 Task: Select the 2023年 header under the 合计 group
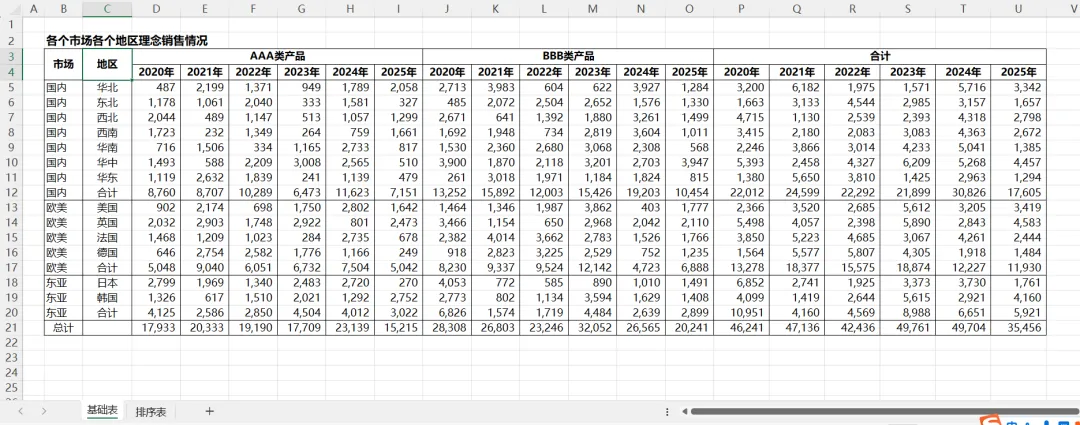tap(908, 72)
